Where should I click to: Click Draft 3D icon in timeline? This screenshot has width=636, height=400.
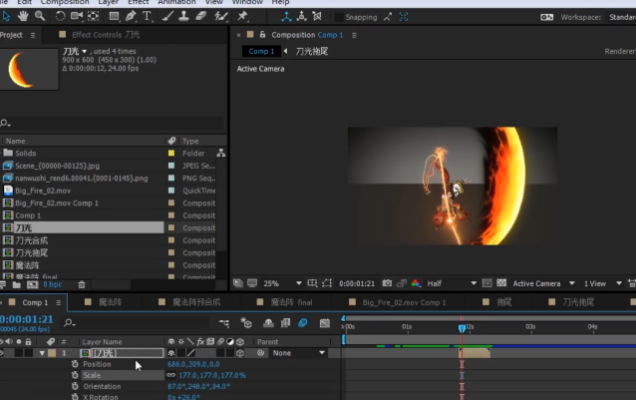point(246,323)
